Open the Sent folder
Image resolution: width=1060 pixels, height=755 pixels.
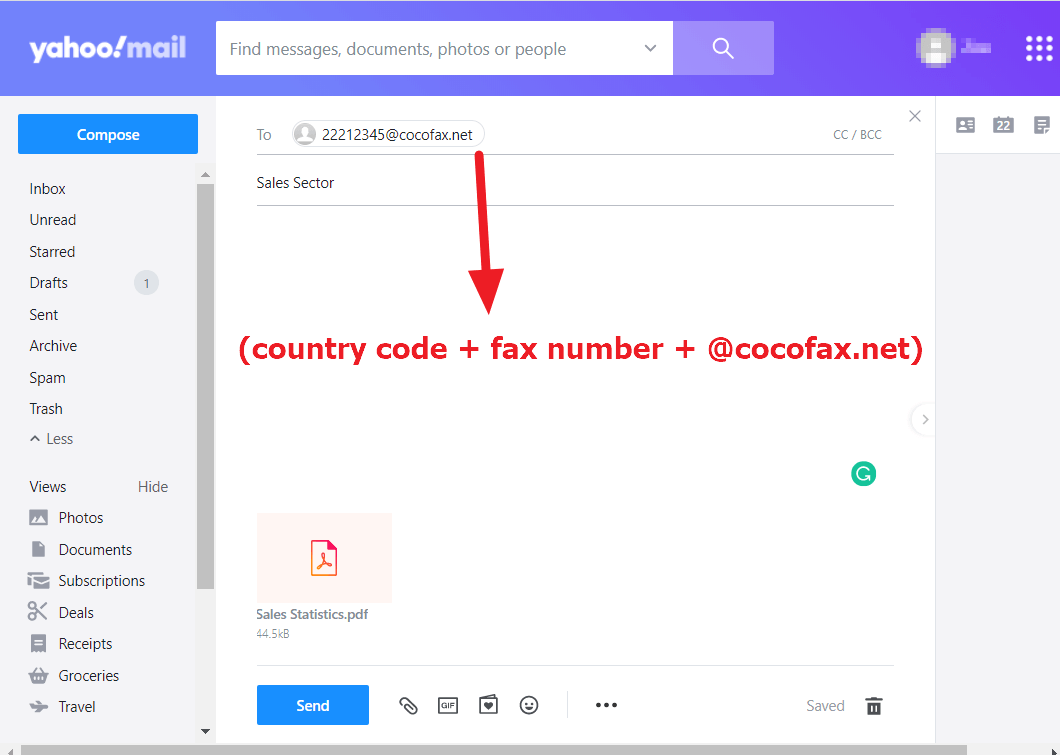[44, 314]
